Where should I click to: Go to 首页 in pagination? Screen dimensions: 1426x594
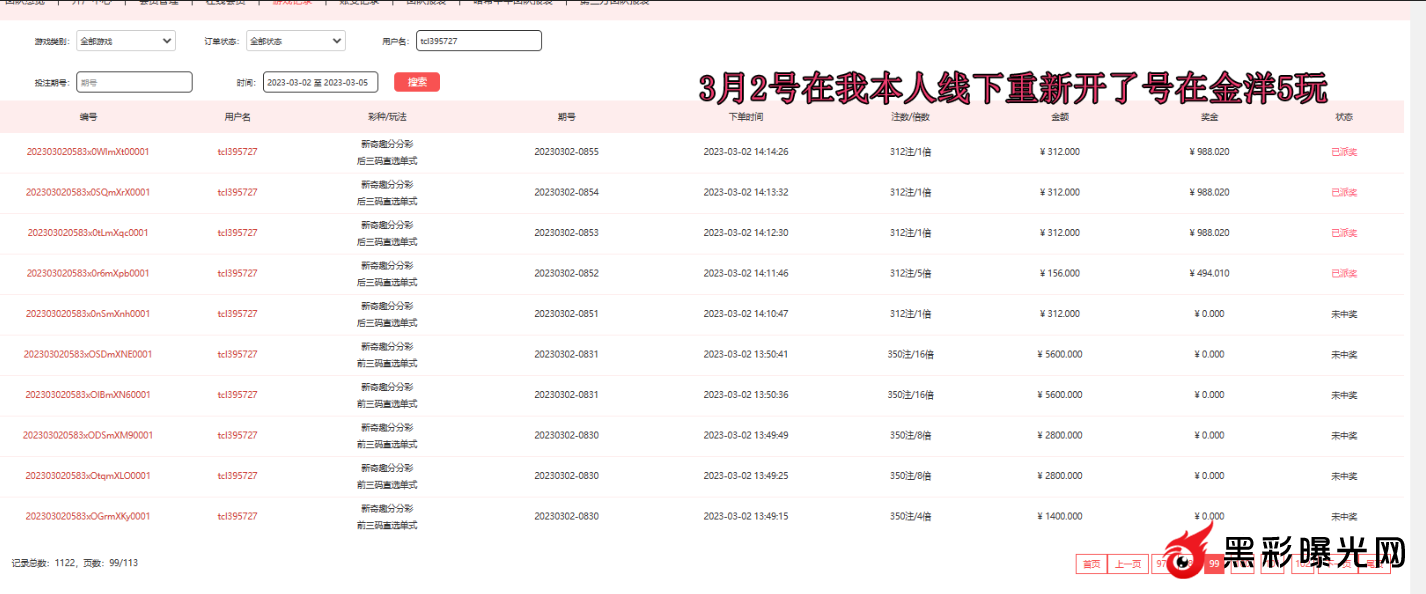pos(1089,564)
